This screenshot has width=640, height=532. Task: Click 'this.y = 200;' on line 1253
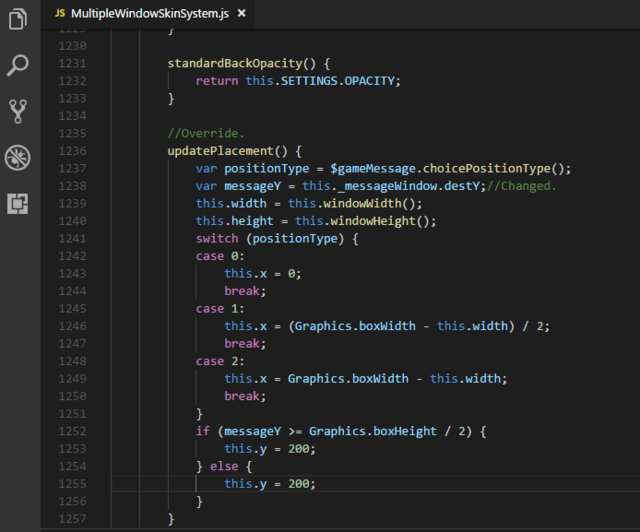tap(270, 449)
